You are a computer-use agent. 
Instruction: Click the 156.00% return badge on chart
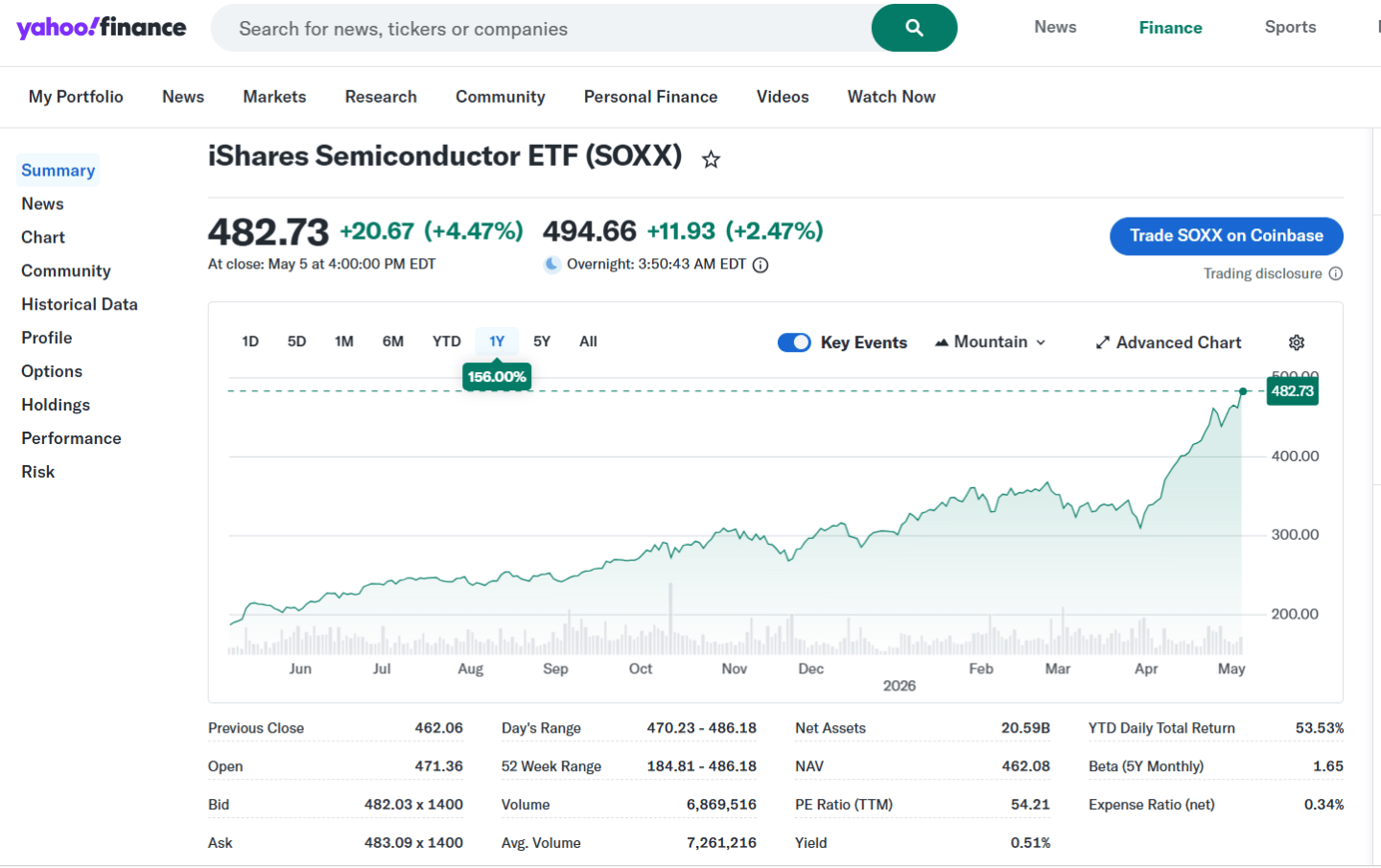pos(497,377)
